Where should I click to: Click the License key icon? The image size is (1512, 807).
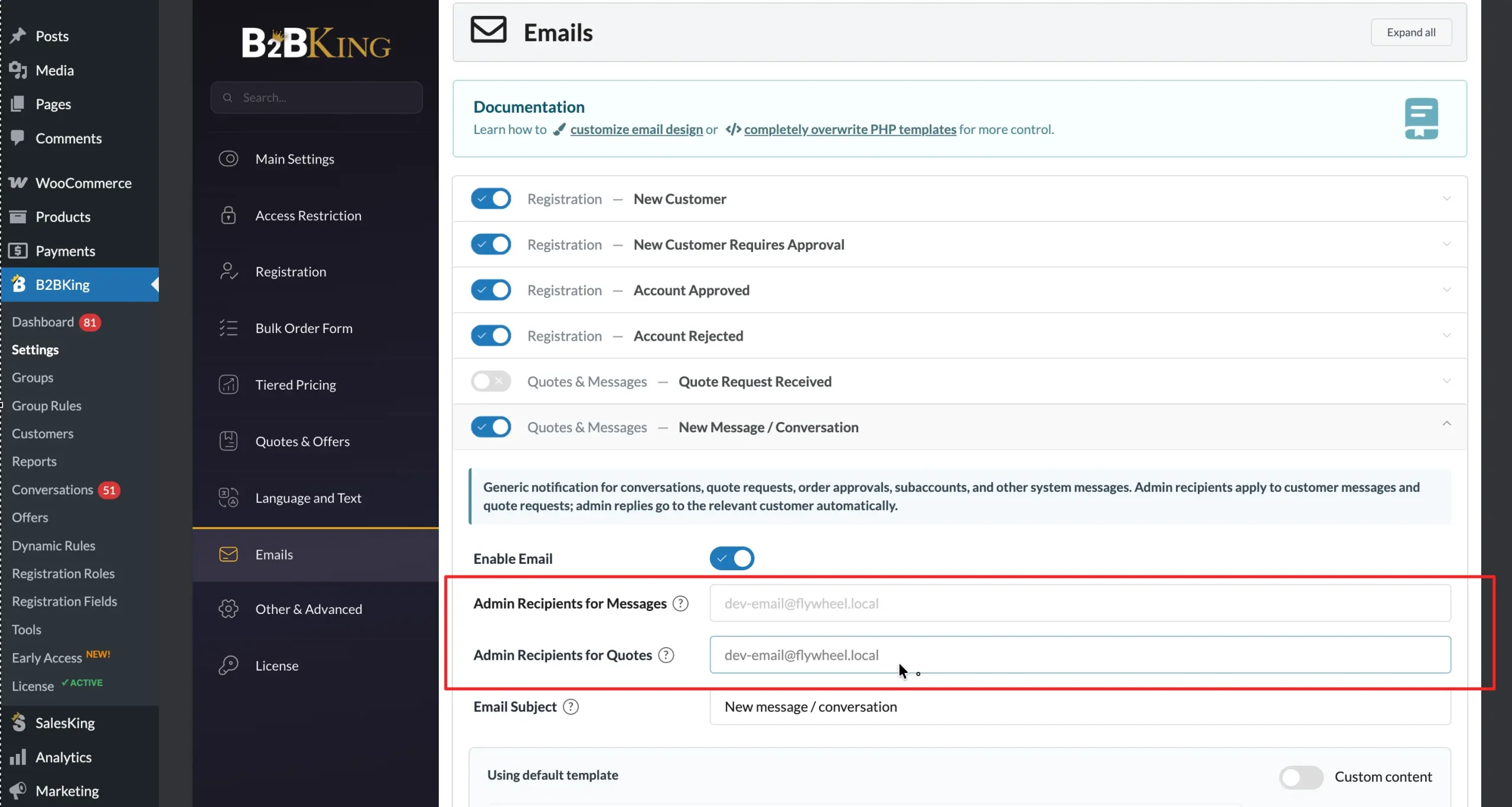click(228, 665)
